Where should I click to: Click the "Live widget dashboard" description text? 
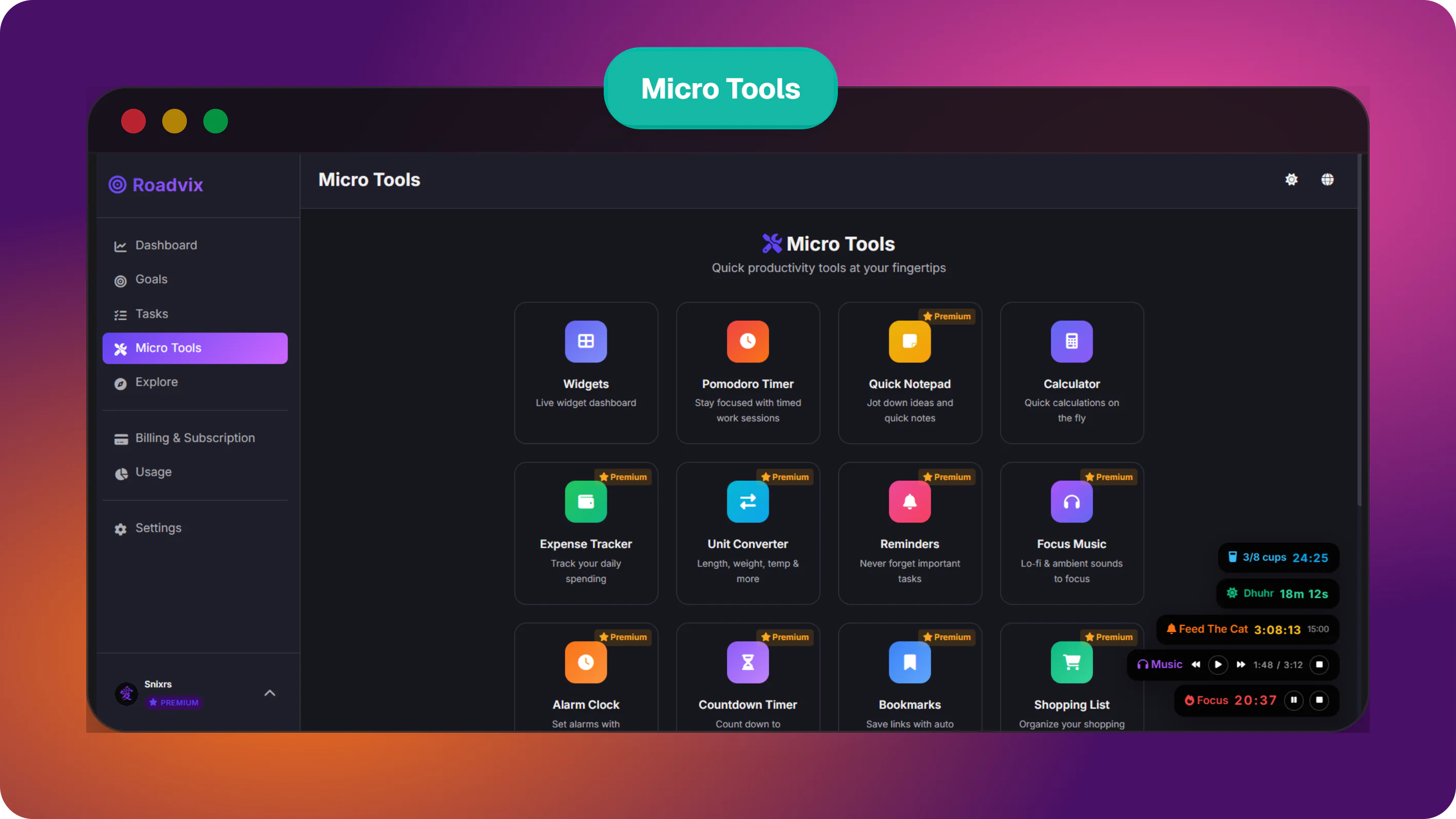(x=586, y=403)
